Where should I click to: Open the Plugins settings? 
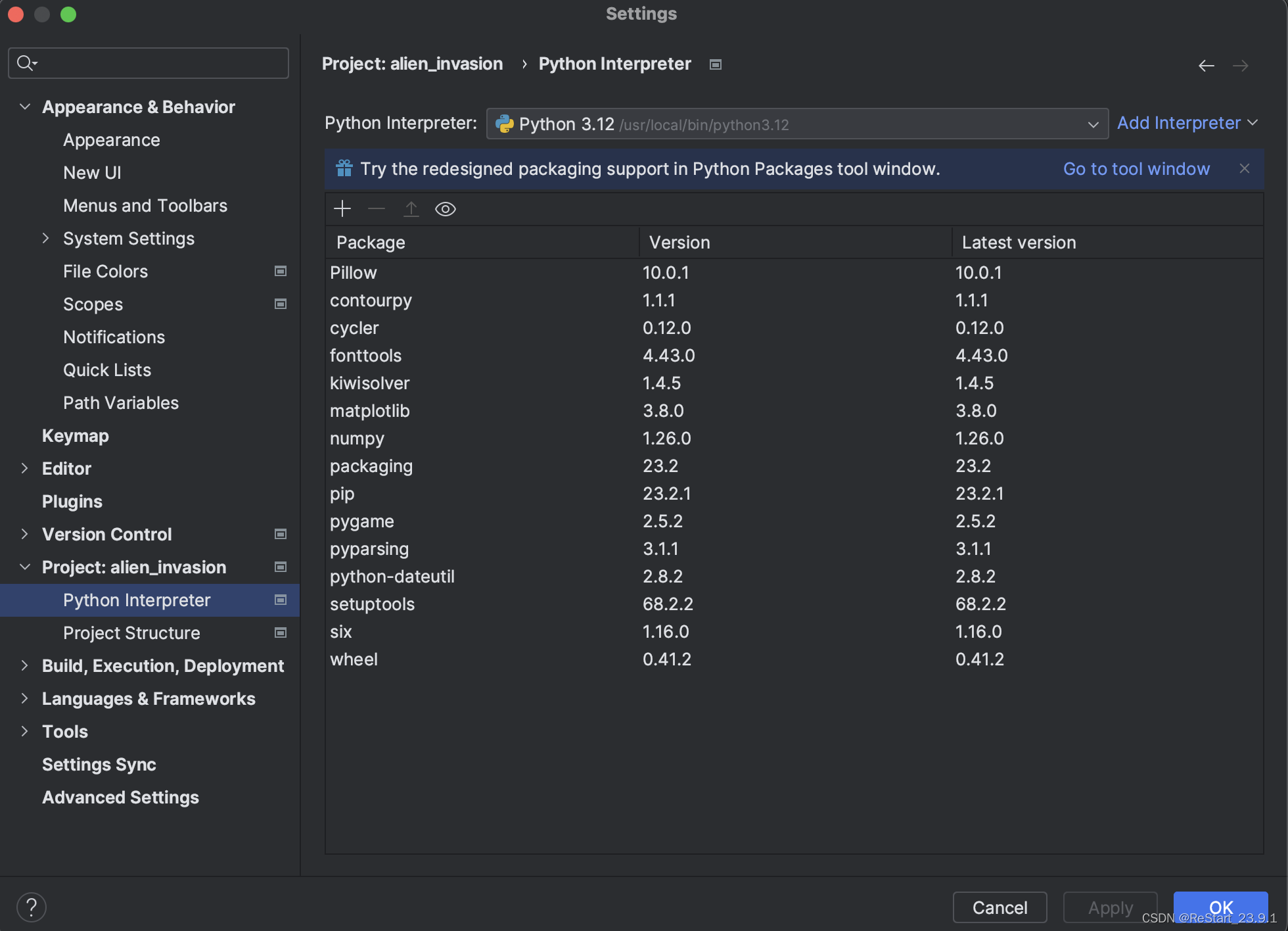click(x=72, y=502)
